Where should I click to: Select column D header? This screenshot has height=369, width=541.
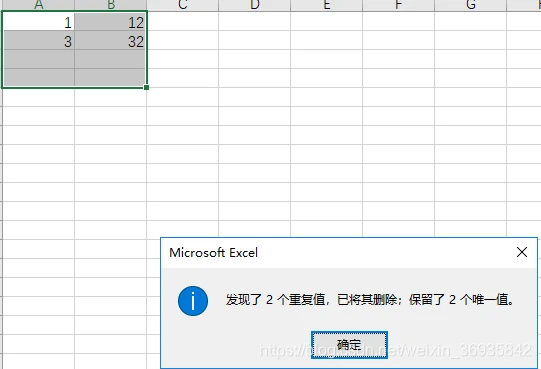[255, 5]
